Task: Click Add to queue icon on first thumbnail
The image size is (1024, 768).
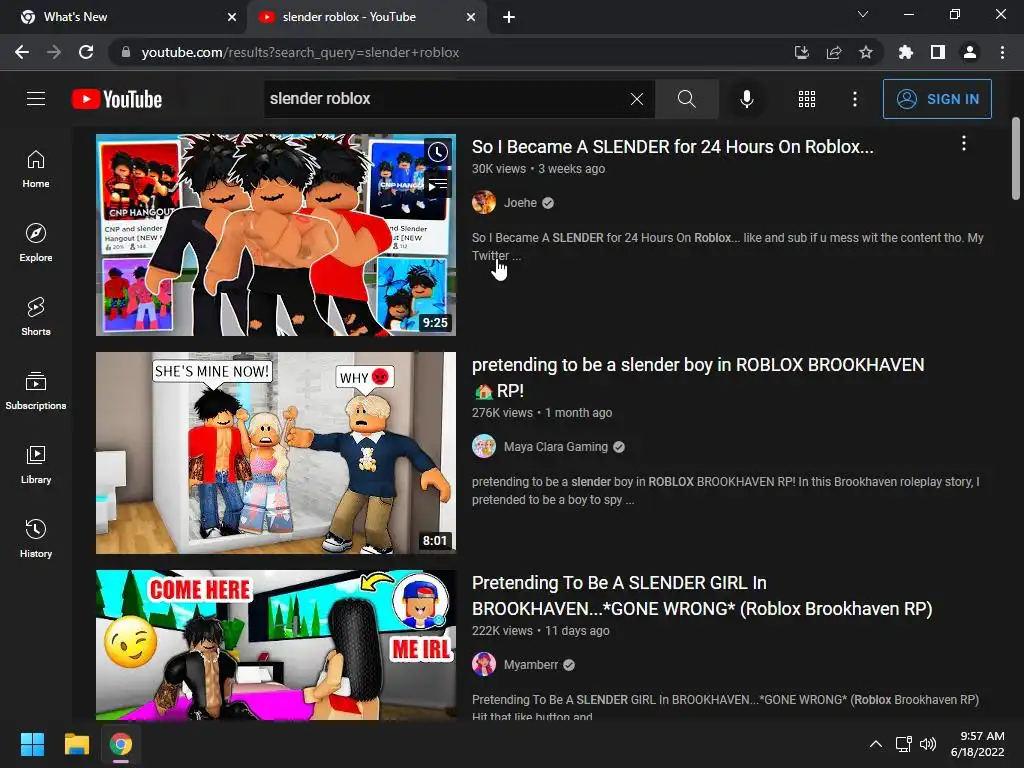Action: tap(438, 185)
